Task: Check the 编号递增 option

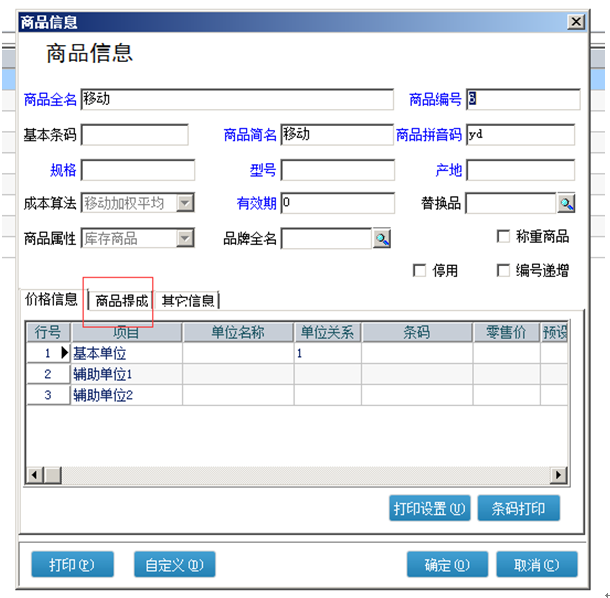Action: (503, 270)
